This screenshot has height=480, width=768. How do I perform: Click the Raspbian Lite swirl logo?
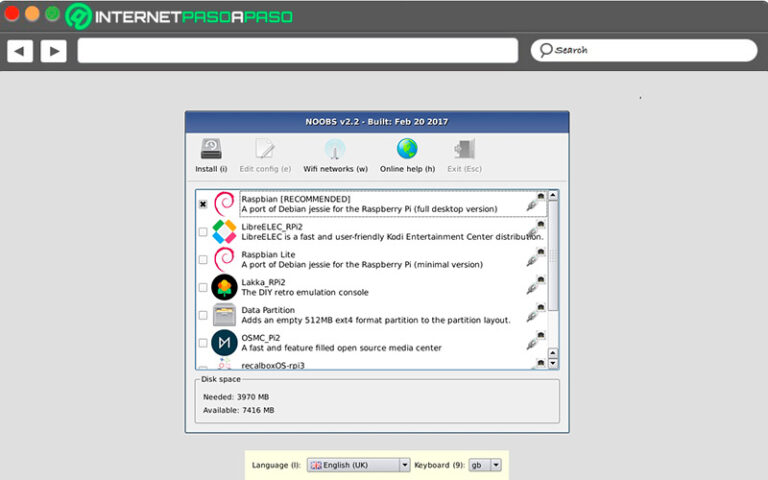pyautogui.click(x=224, y=260)
